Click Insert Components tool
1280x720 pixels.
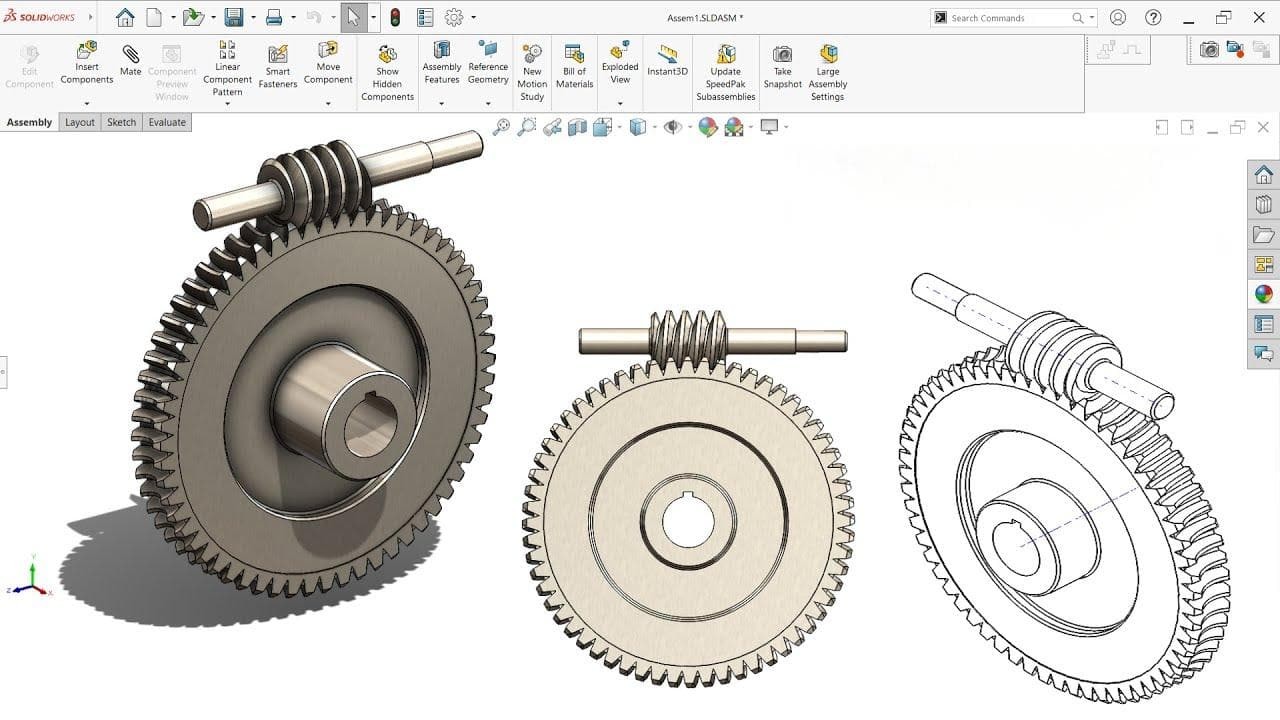click(x=87, y=62)
